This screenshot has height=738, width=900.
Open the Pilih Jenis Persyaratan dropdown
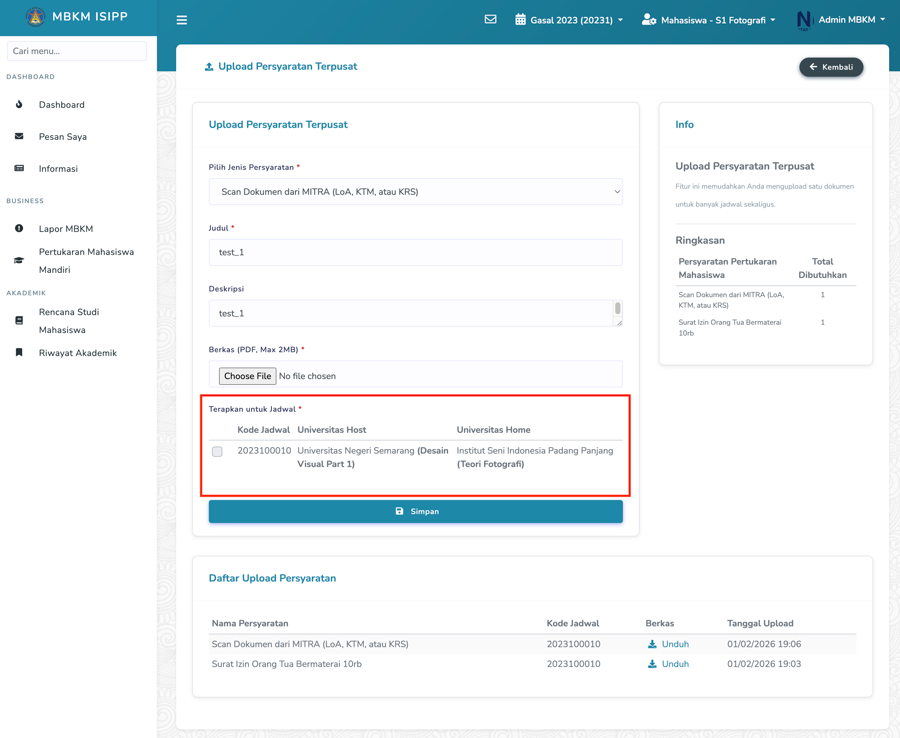pos(415,192)
